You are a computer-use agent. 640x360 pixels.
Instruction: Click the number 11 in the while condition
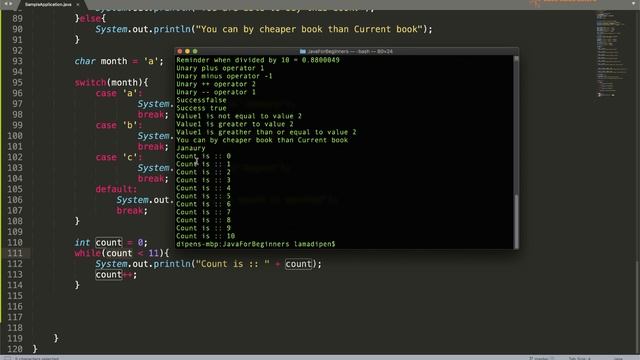[153, 253]
